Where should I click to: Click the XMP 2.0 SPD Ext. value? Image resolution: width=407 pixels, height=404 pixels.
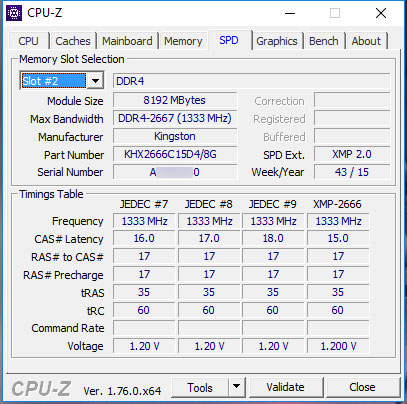[352, 154]
